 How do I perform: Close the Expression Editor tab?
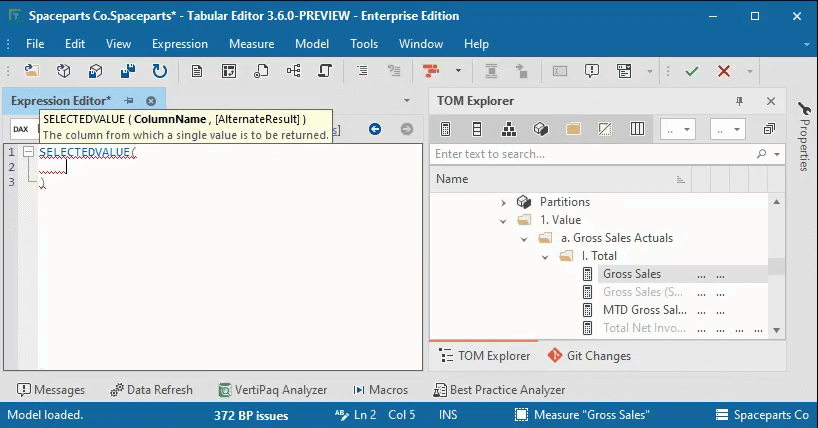click(x=151, y=101)
